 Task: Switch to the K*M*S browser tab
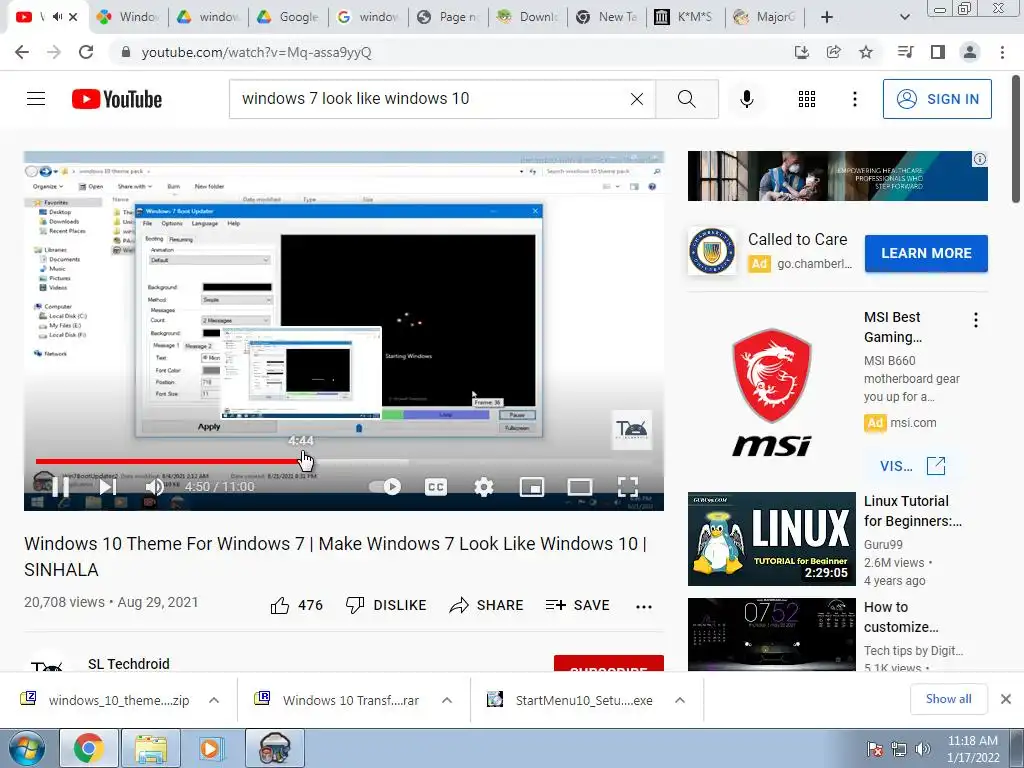[685, 17]
